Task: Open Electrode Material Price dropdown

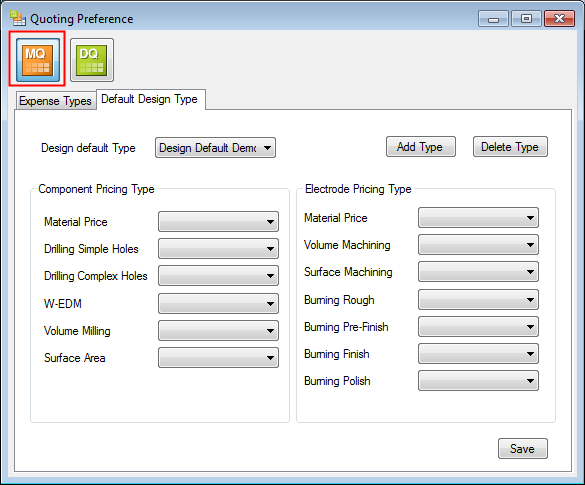Action: (x=478, y=218)
